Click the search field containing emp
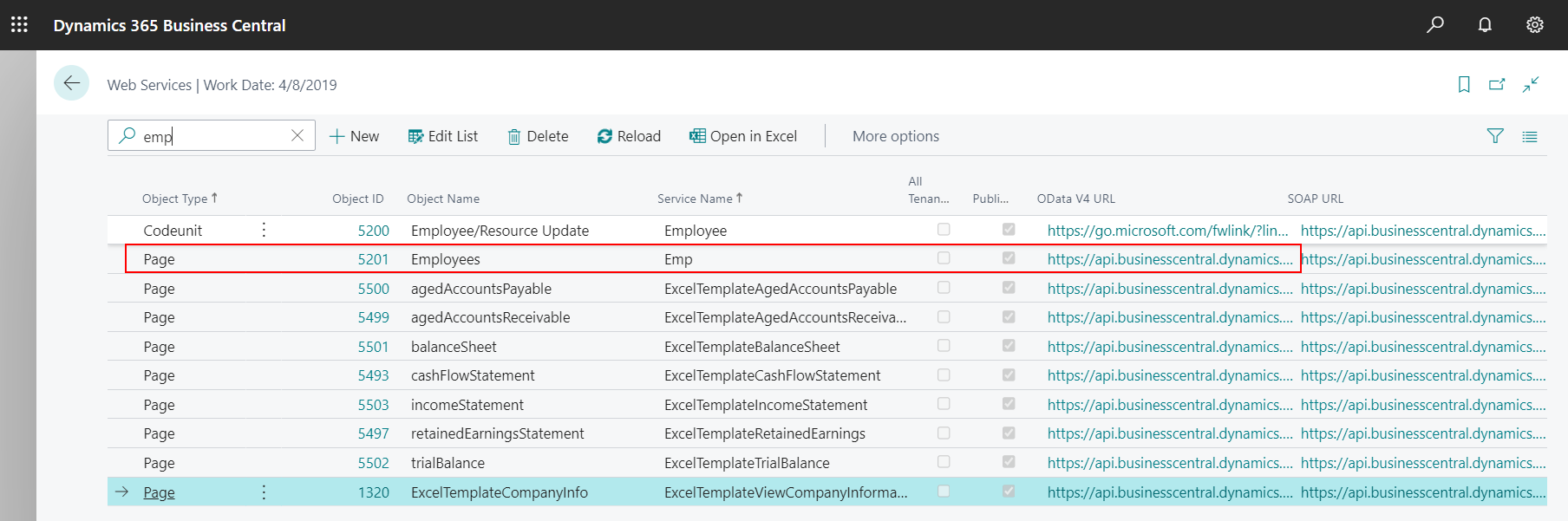Screen dimensions: 1568x521 pos(212,136)
